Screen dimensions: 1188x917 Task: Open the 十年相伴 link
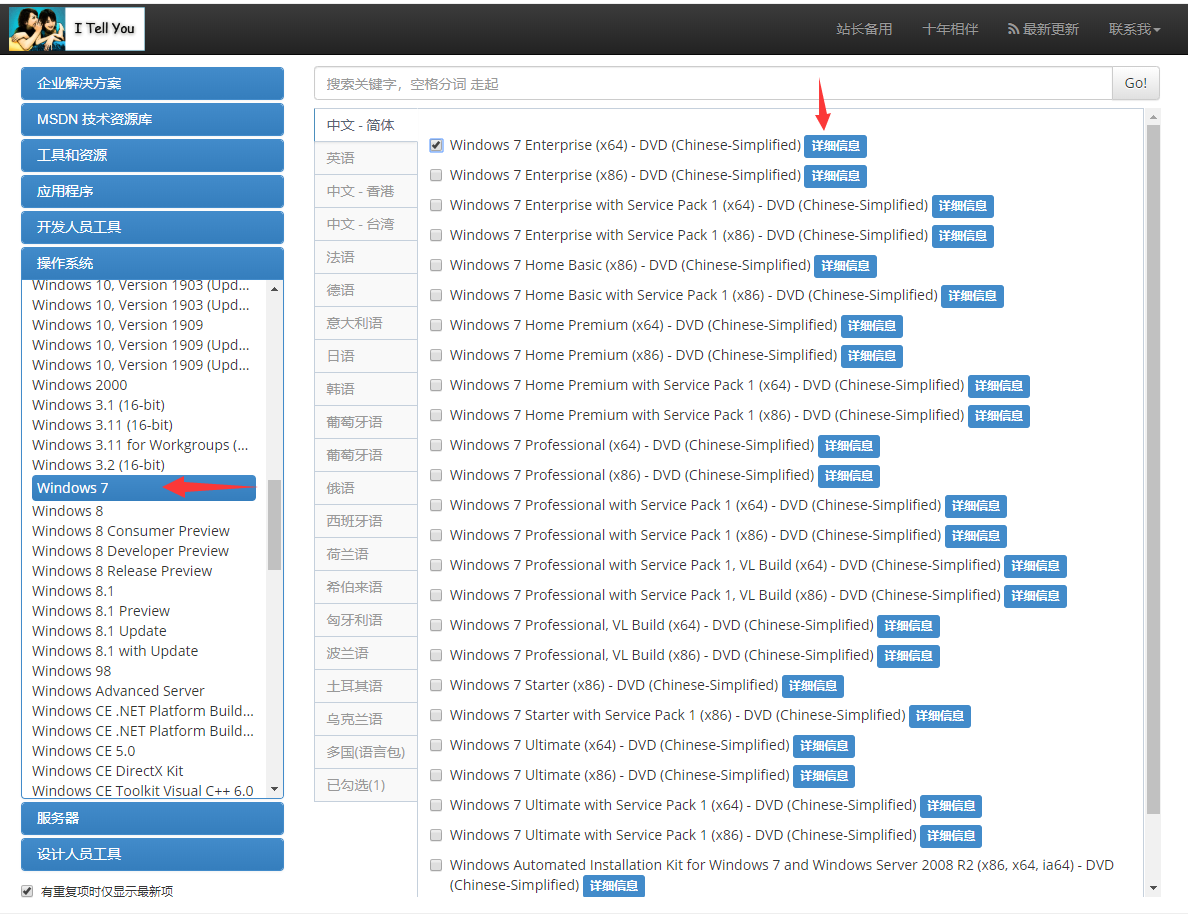[950, 30]
